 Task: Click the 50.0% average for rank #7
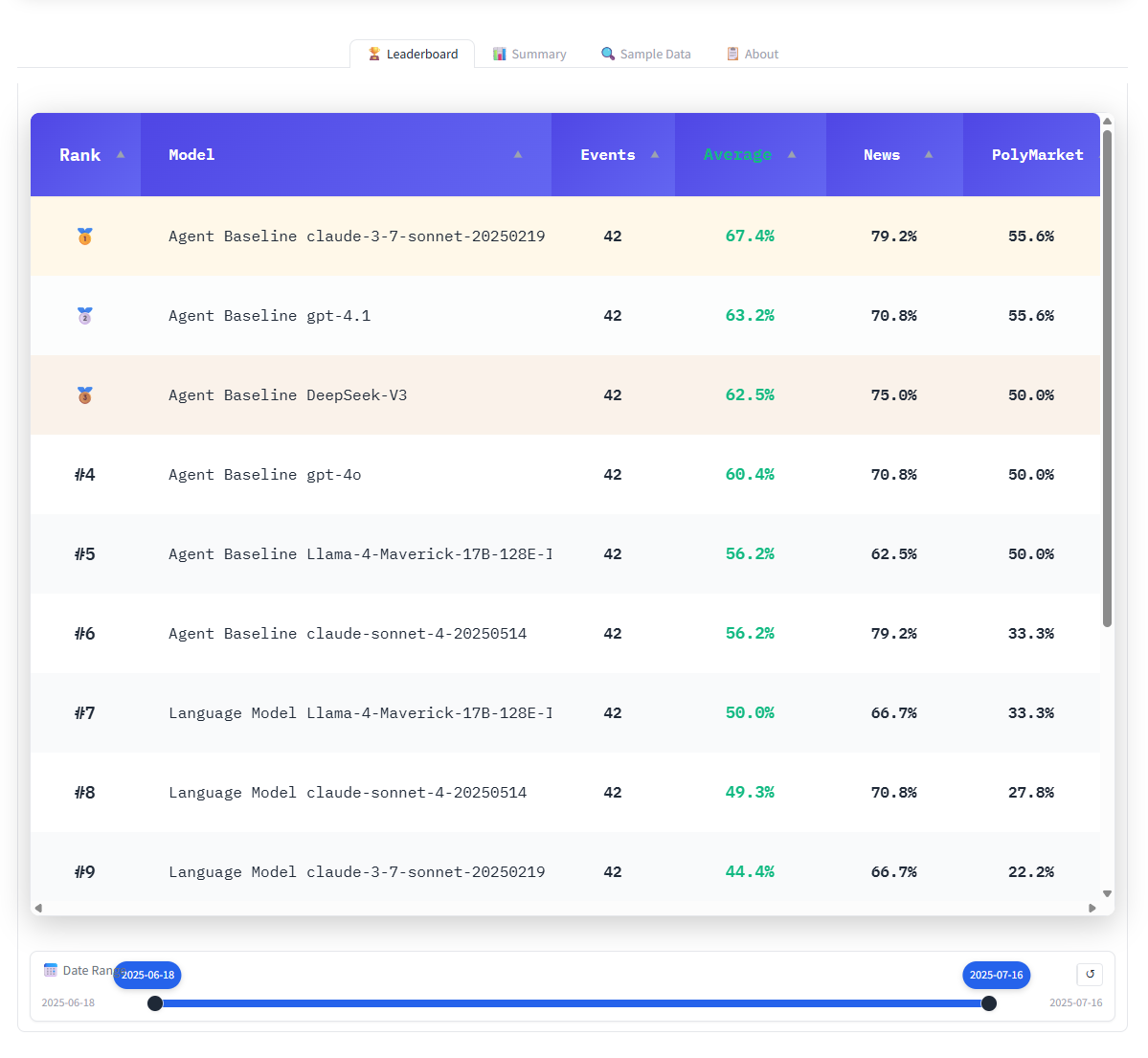[750, 713]
